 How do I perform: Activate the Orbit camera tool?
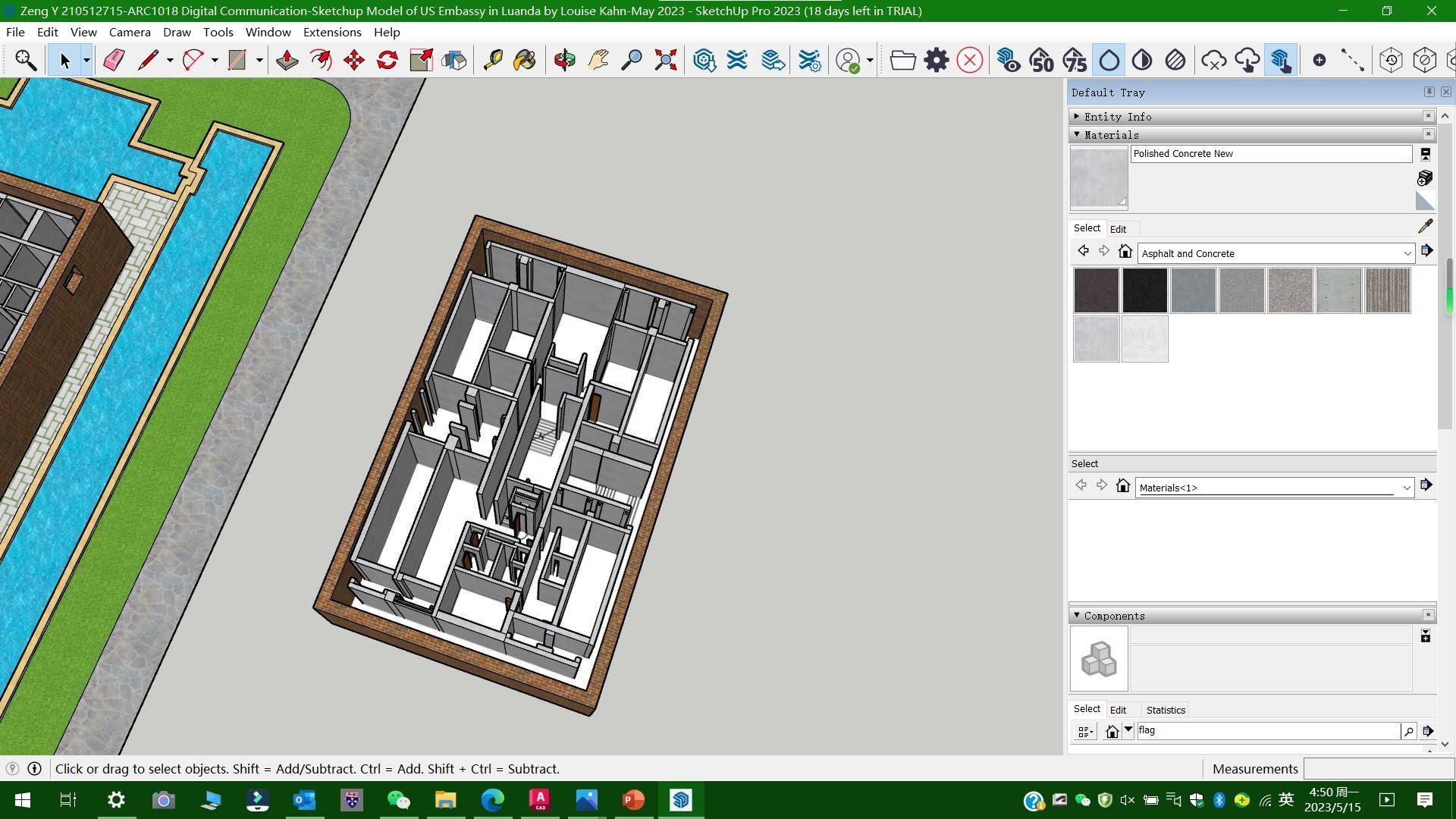(564, 60)
